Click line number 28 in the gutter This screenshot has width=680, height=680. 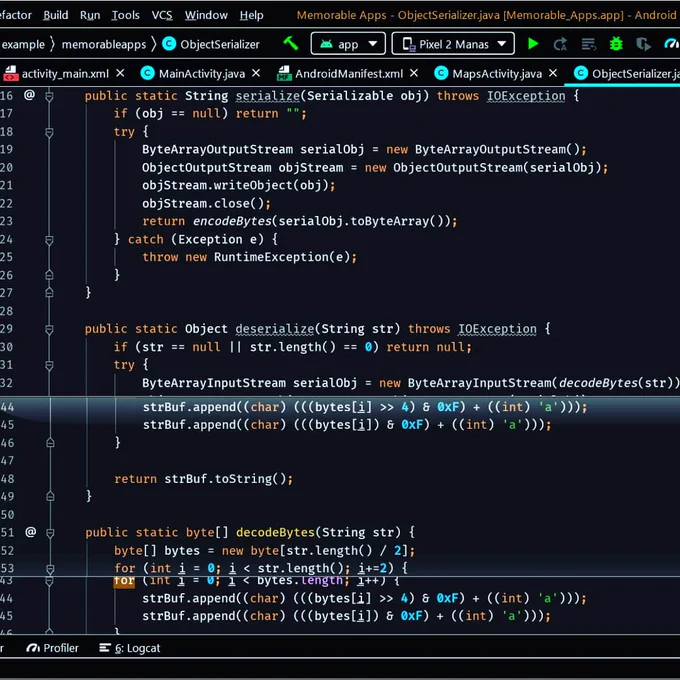[x=7, y=311]
